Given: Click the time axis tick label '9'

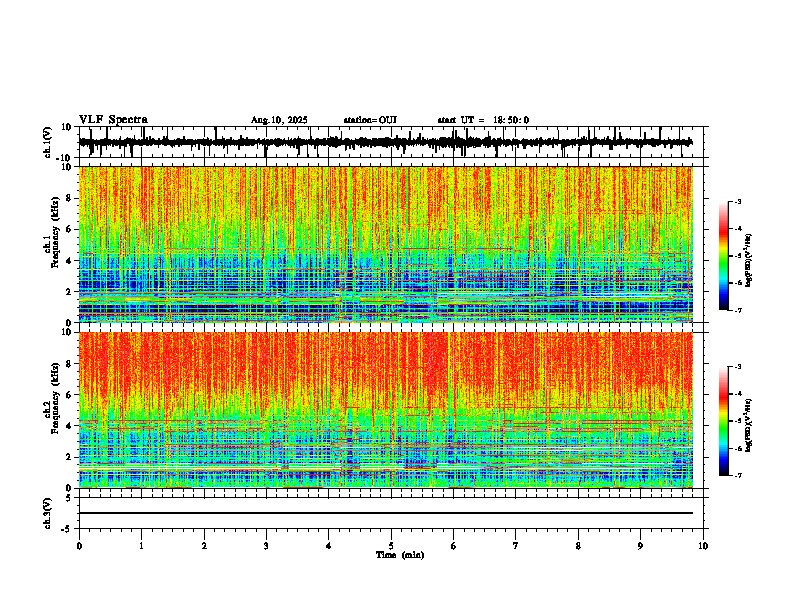Looking at the screenshot, I should click(x=640, y=546).
